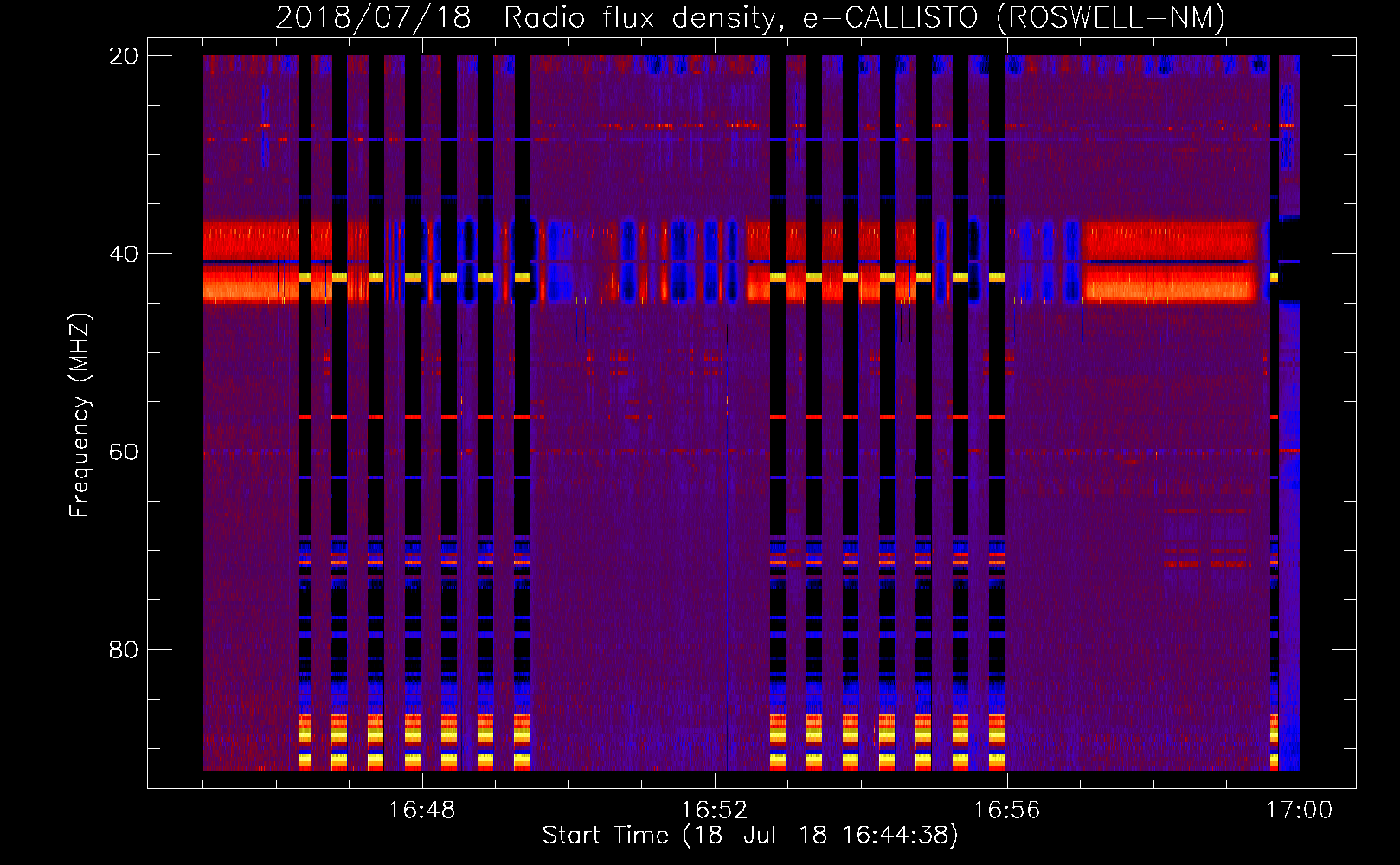This screenshot has width=1400, height=865.
Task: Click the 'Start Time (18-Jul-18 16:44:38)' label
Action: (750, 836)
